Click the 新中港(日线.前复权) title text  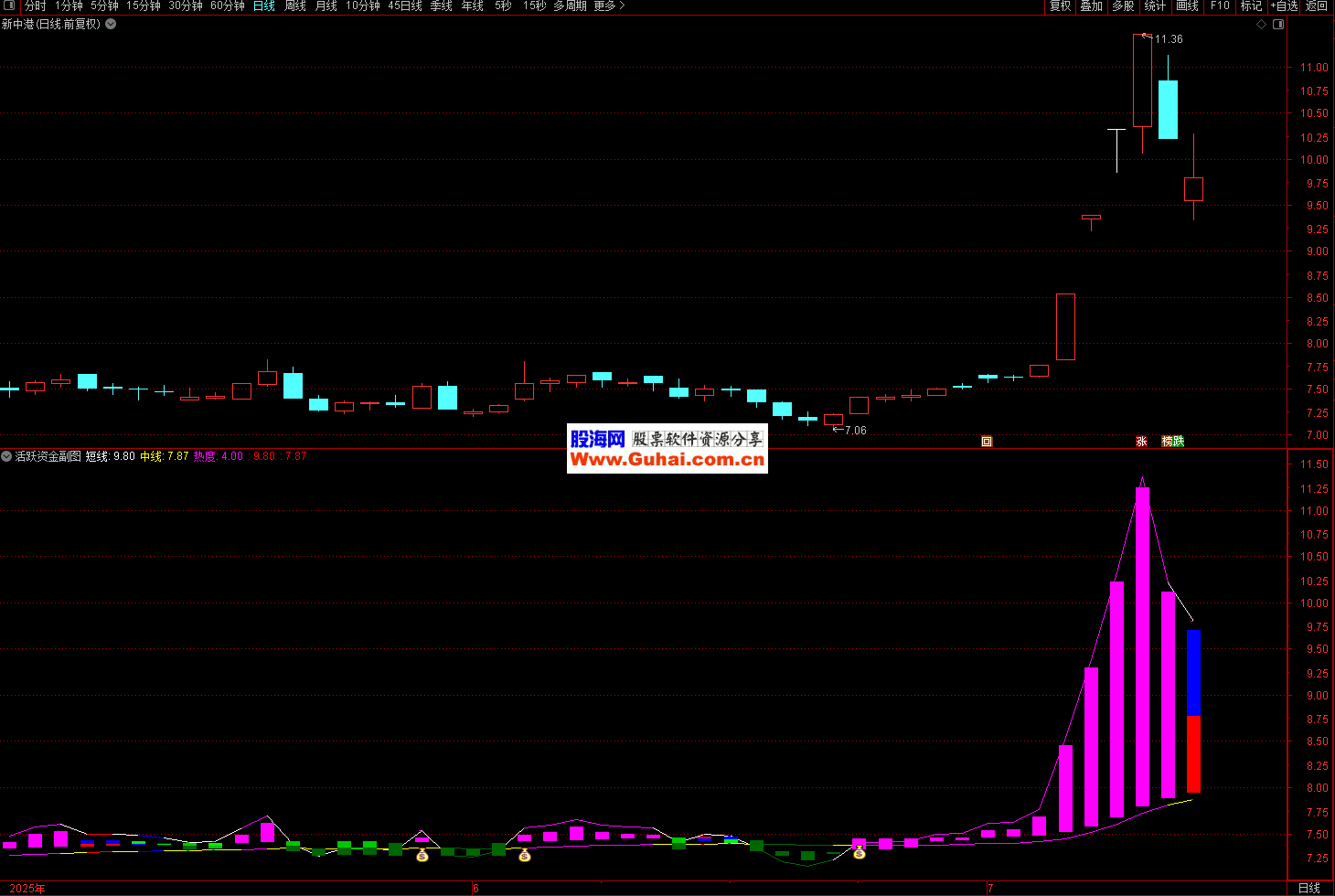[51, 24]
